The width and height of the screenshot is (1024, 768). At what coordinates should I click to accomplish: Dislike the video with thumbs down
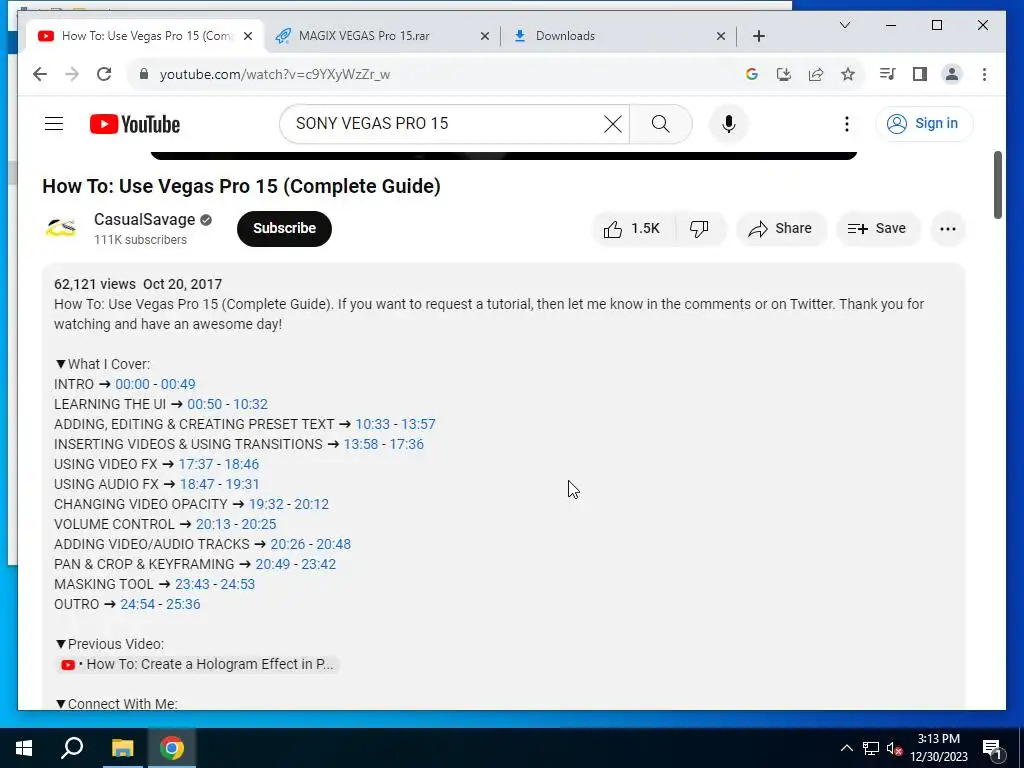click(699, 229)
